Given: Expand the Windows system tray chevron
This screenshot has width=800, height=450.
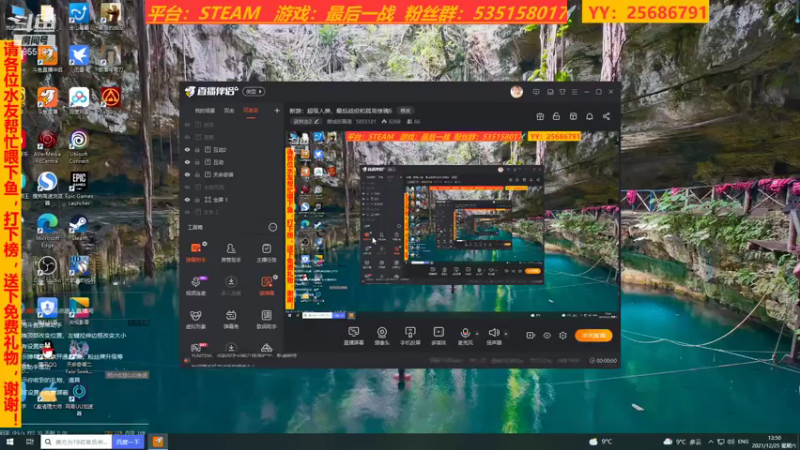Looking at the screenshot, I should click(x=710, y=441).
